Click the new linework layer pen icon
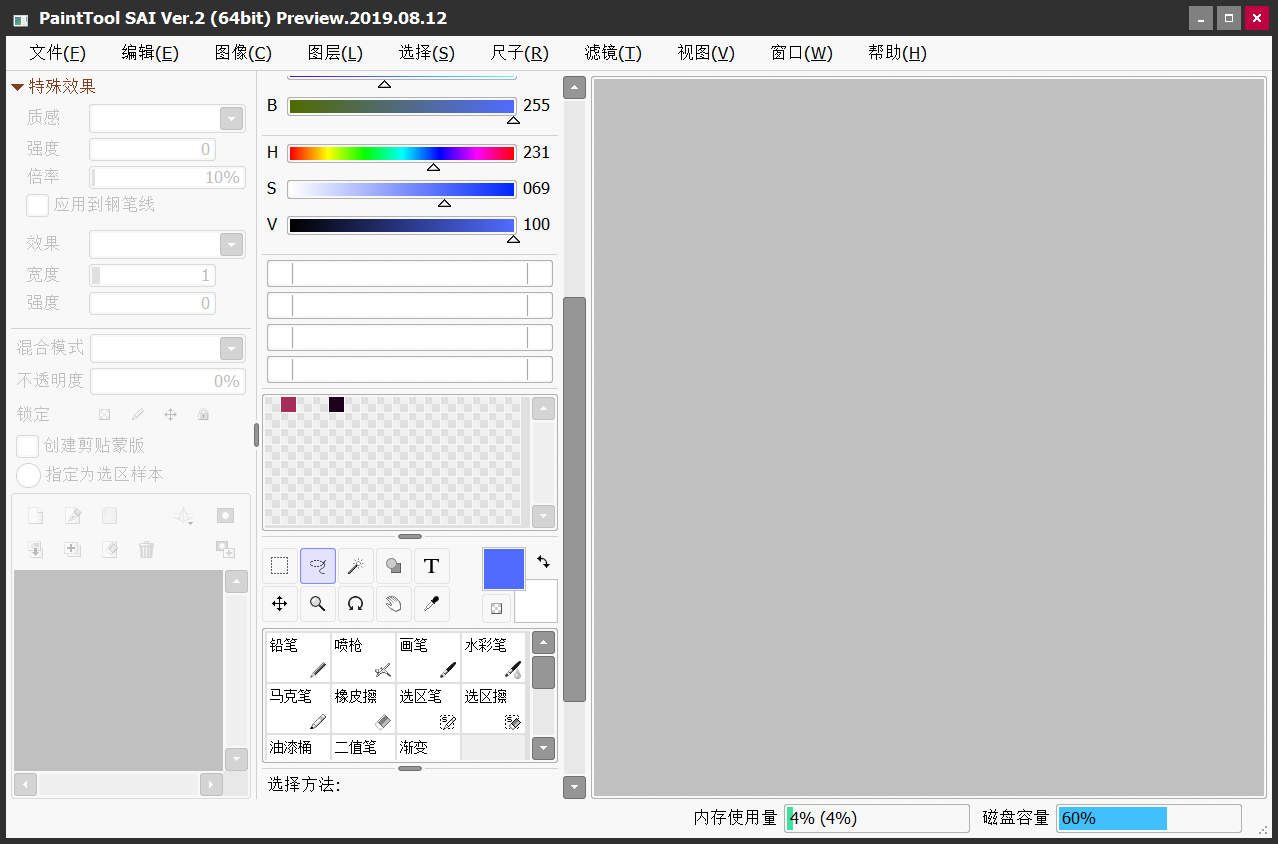 coord(73,516)
